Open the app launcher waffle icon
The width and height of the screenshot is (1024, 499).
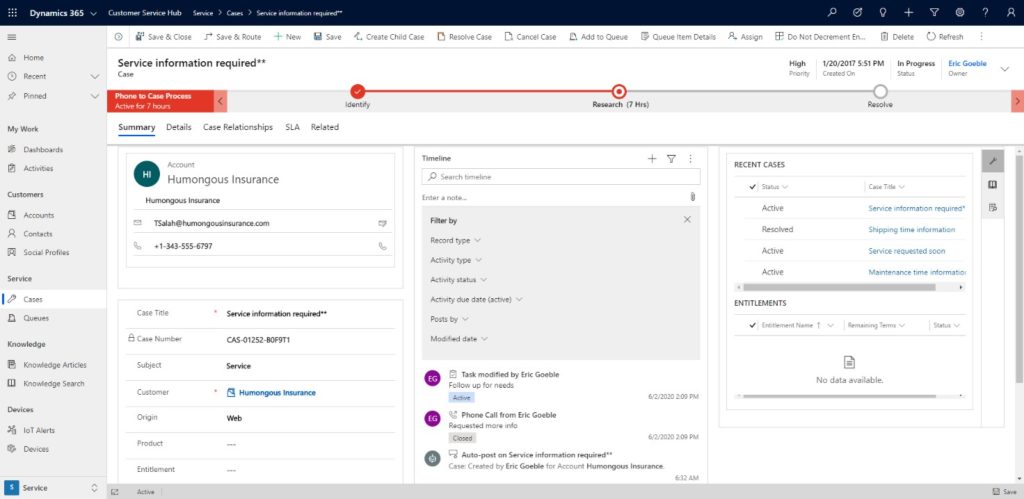(x=12, y=12)
